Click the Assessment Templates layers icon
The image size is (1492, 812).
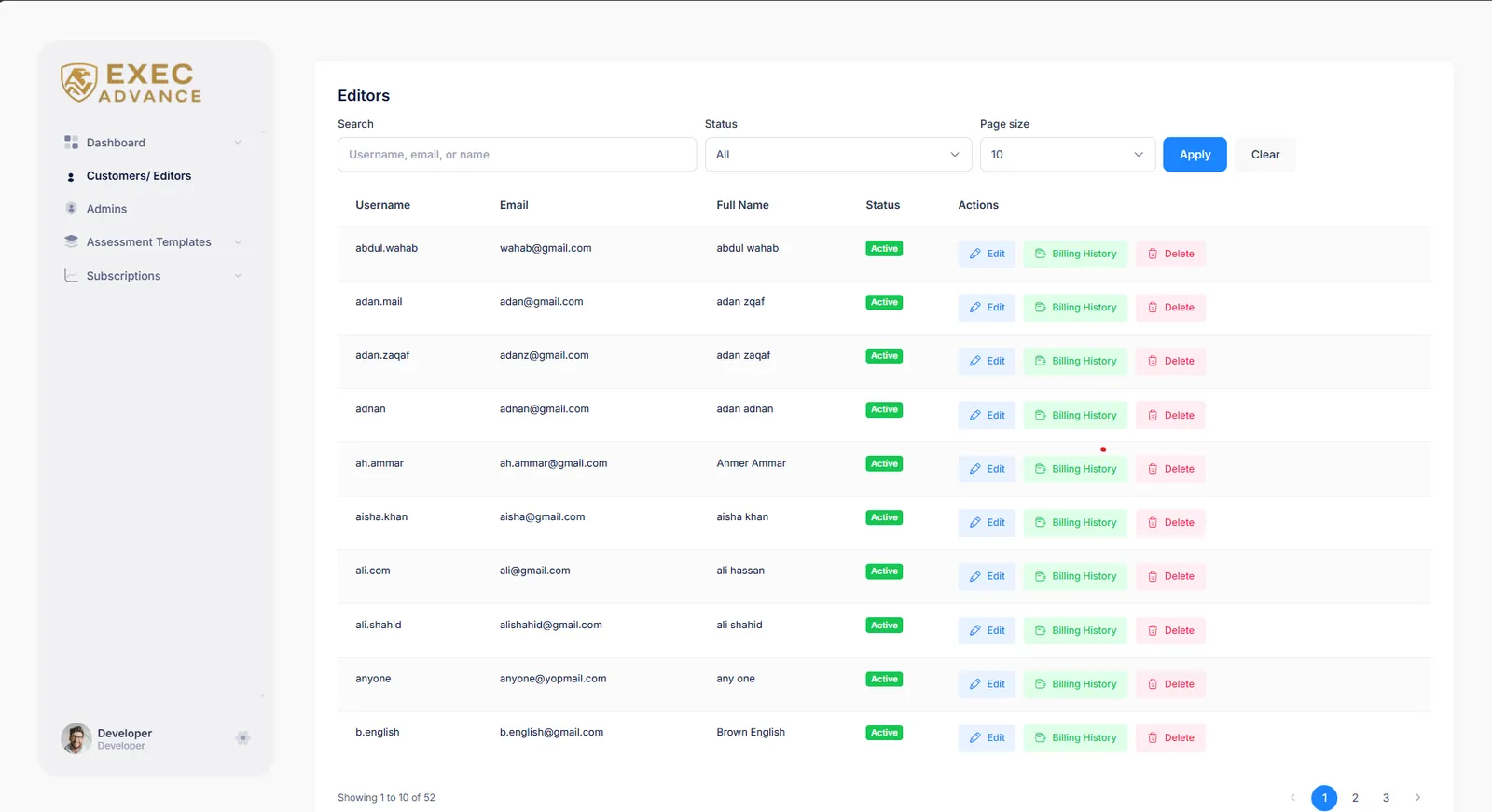[71, 241]
